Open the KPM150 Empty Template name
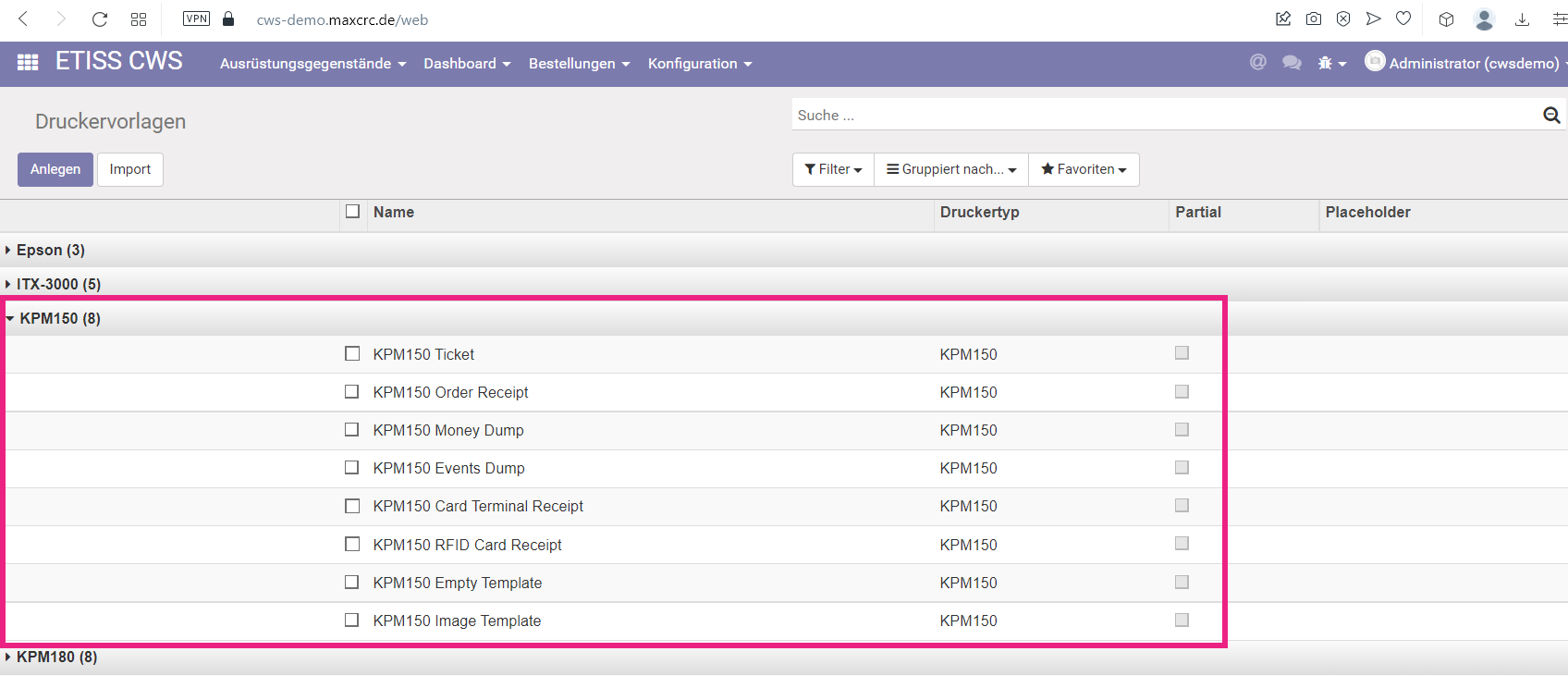Image resolution: width=1568 pixels, height=676 pixels. tap(458, 583)
